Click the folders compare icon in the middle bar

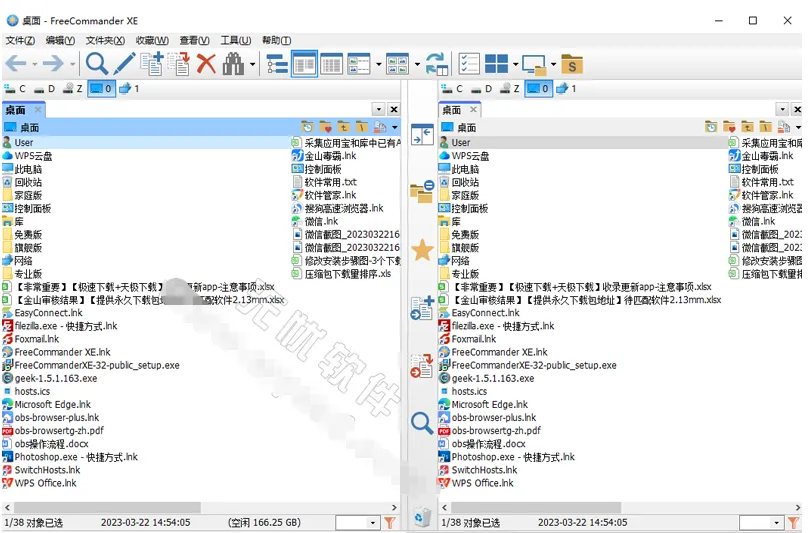tap(422, 191)
